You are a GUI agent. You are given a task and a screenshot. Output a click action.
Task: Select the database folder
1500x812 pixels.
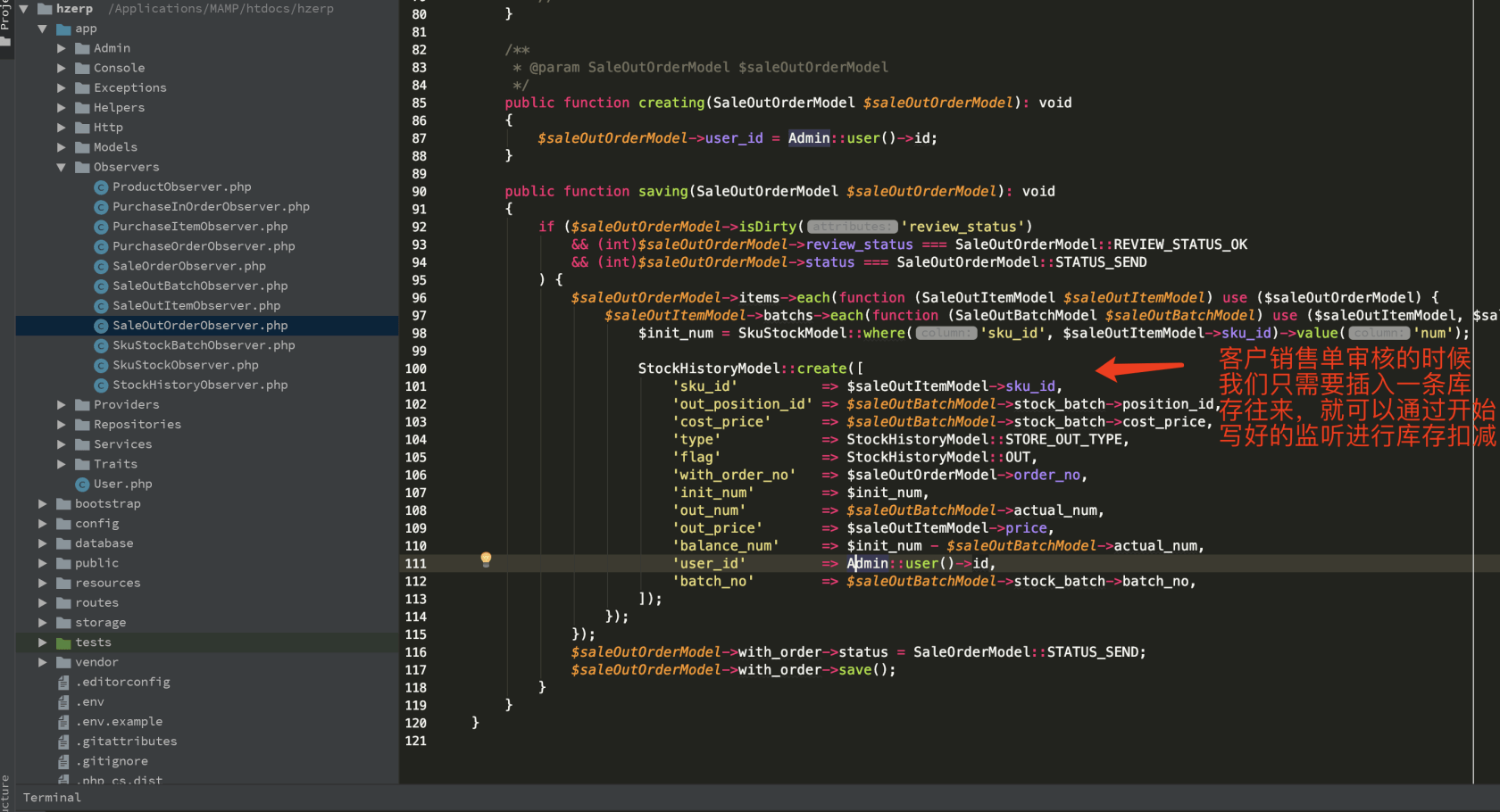(x=104, y=543)
